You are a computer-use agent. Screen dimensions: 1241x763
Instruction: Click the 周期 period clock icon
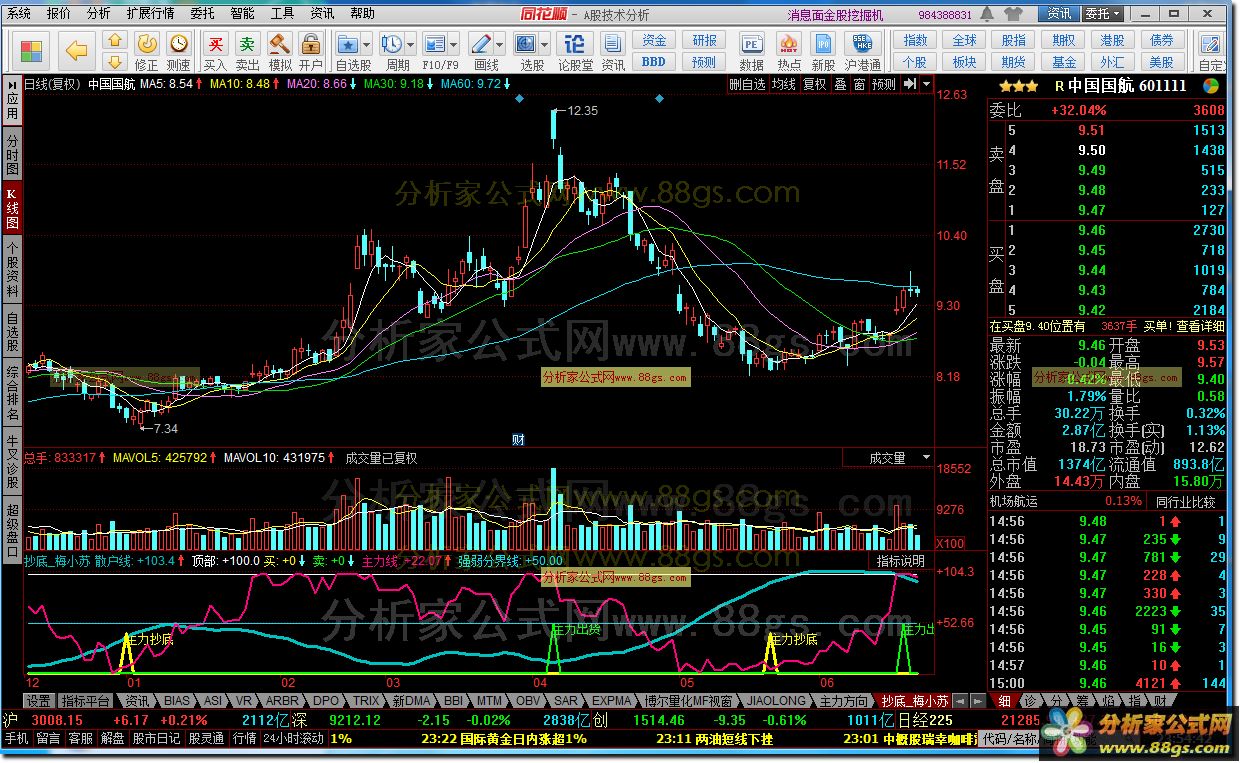tap(391, 44)
